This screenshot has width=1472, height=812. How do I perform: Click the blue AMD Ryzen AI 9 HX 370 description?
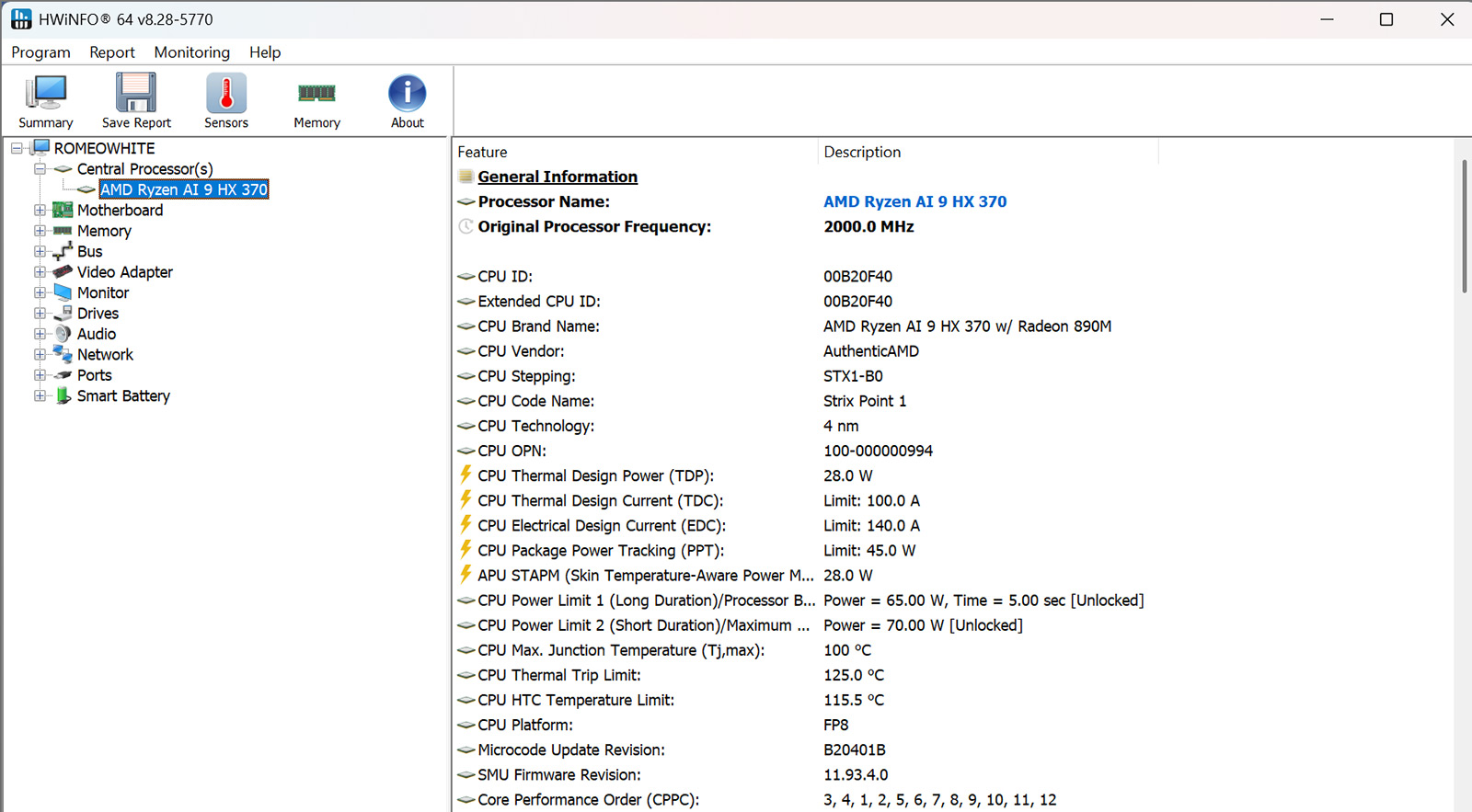pyautogui.click(x=914, y=201)
